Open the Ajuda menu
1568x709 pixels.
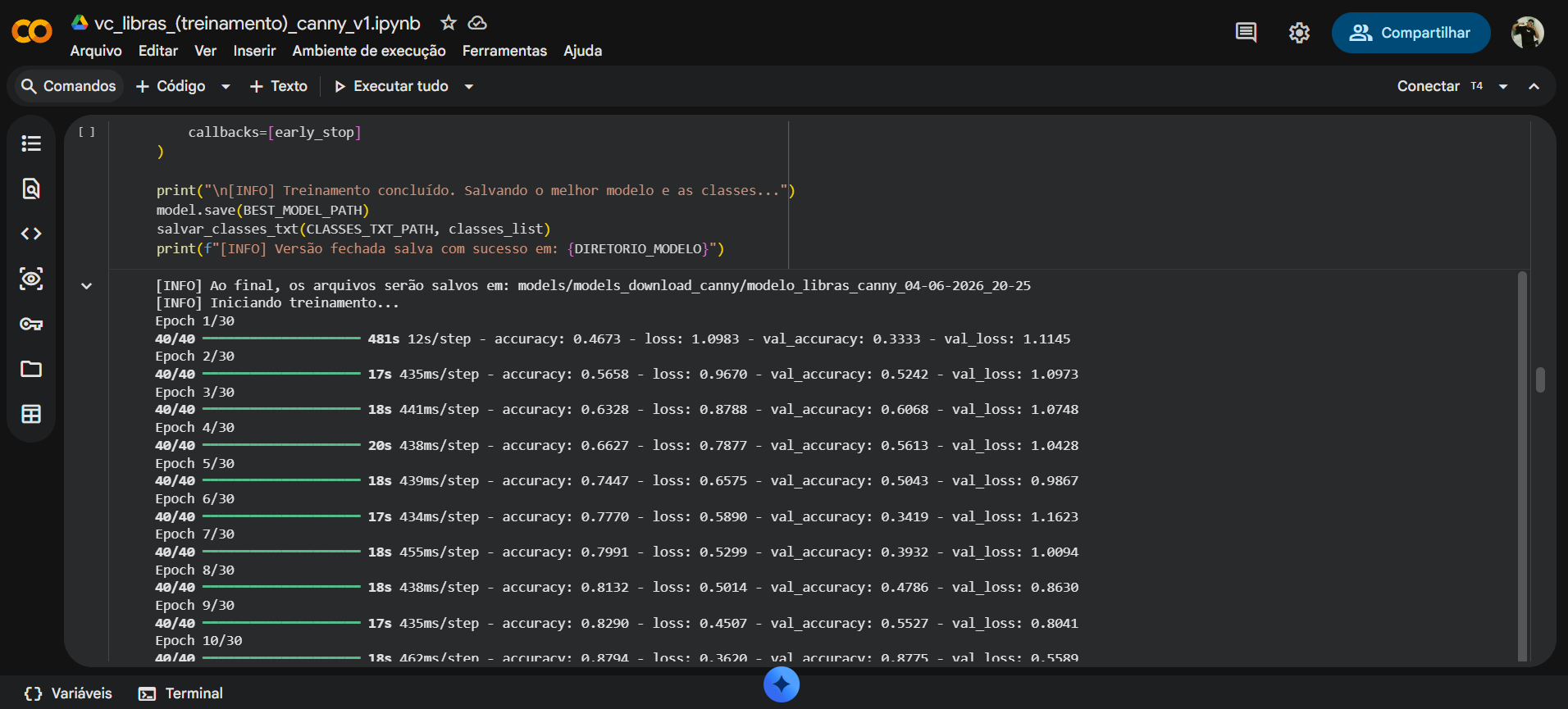[x=583, y=51]
